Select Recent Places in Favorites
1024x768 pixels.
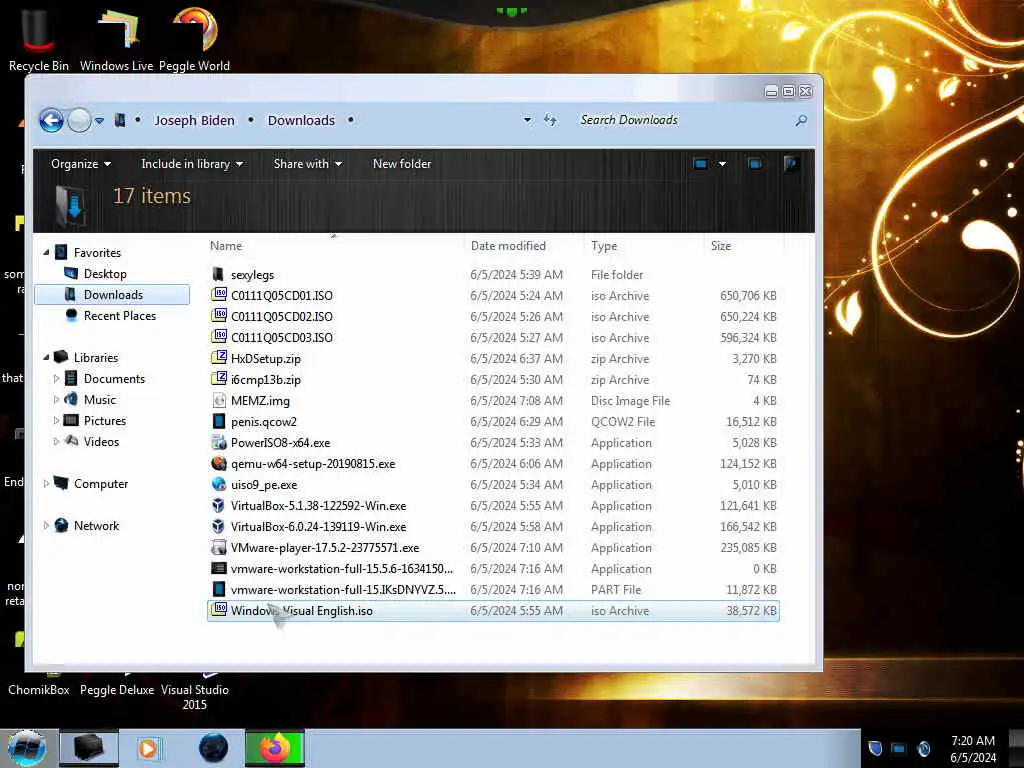(120, 315)
